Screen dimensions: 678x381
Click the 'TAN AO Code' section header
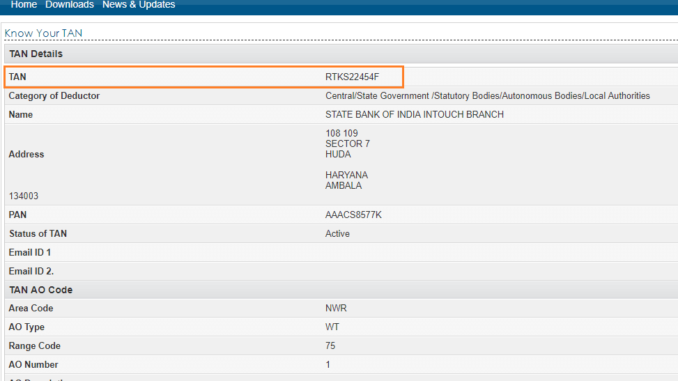click(x=41, y=290)
